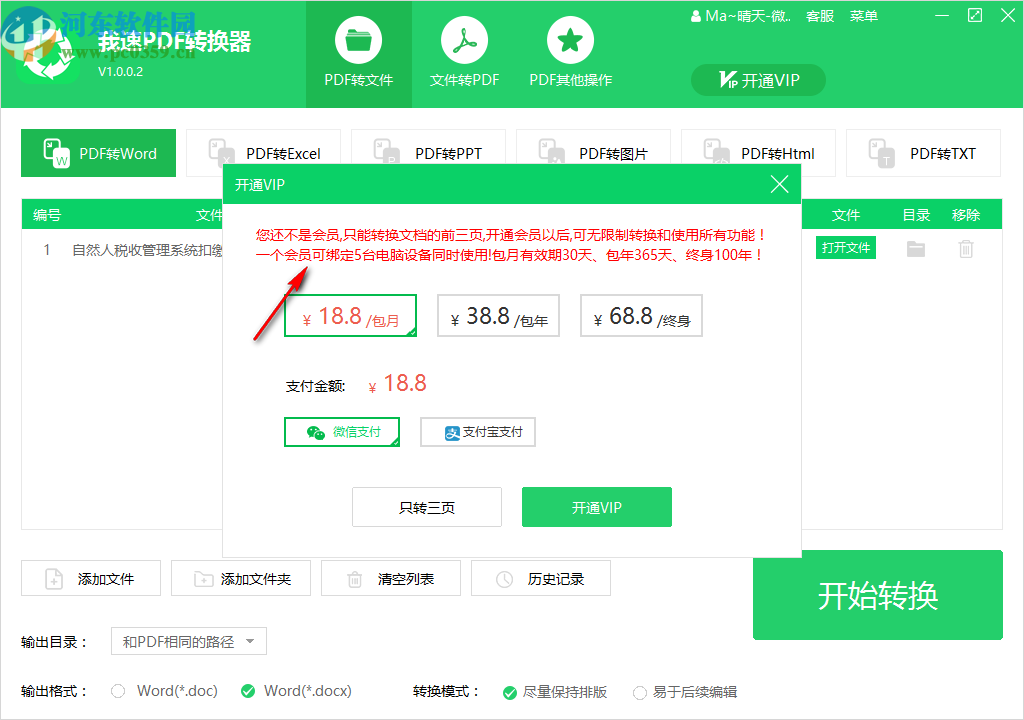The height and width of the screenshot is (720, 1024).
Task: Click the 移除 delete icon for file row
Action: tap(966, 248)
